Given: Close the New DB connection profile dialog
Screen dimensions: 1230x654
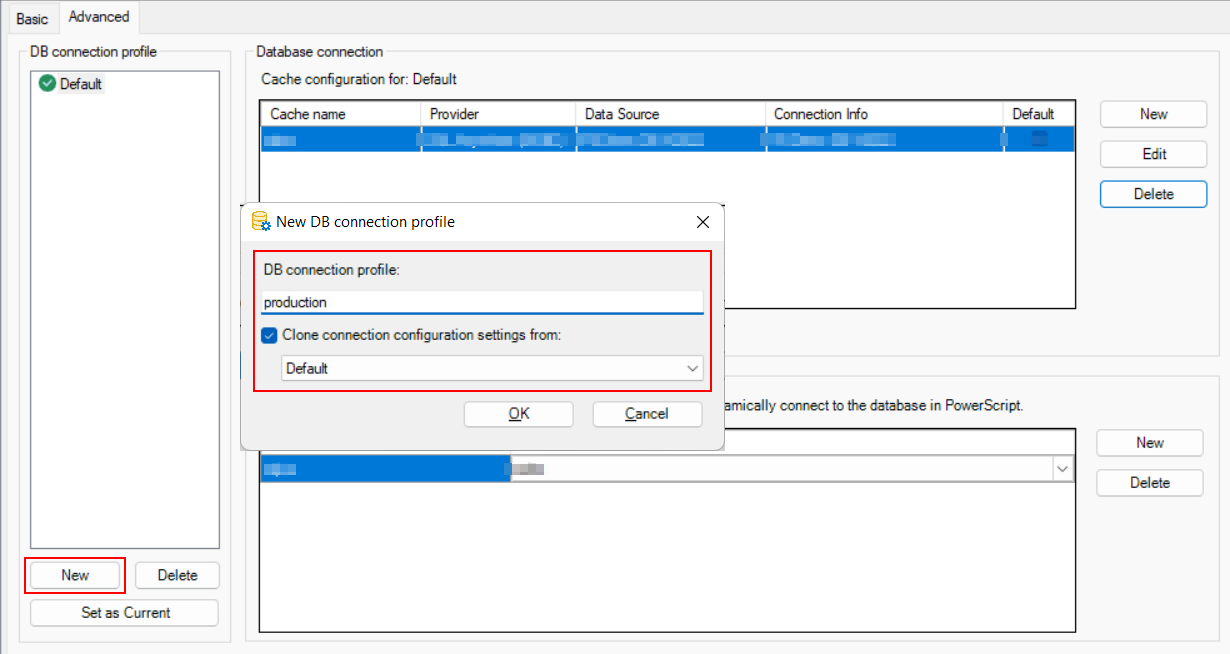Looking at the screenshot, I should tap(702, 222).
